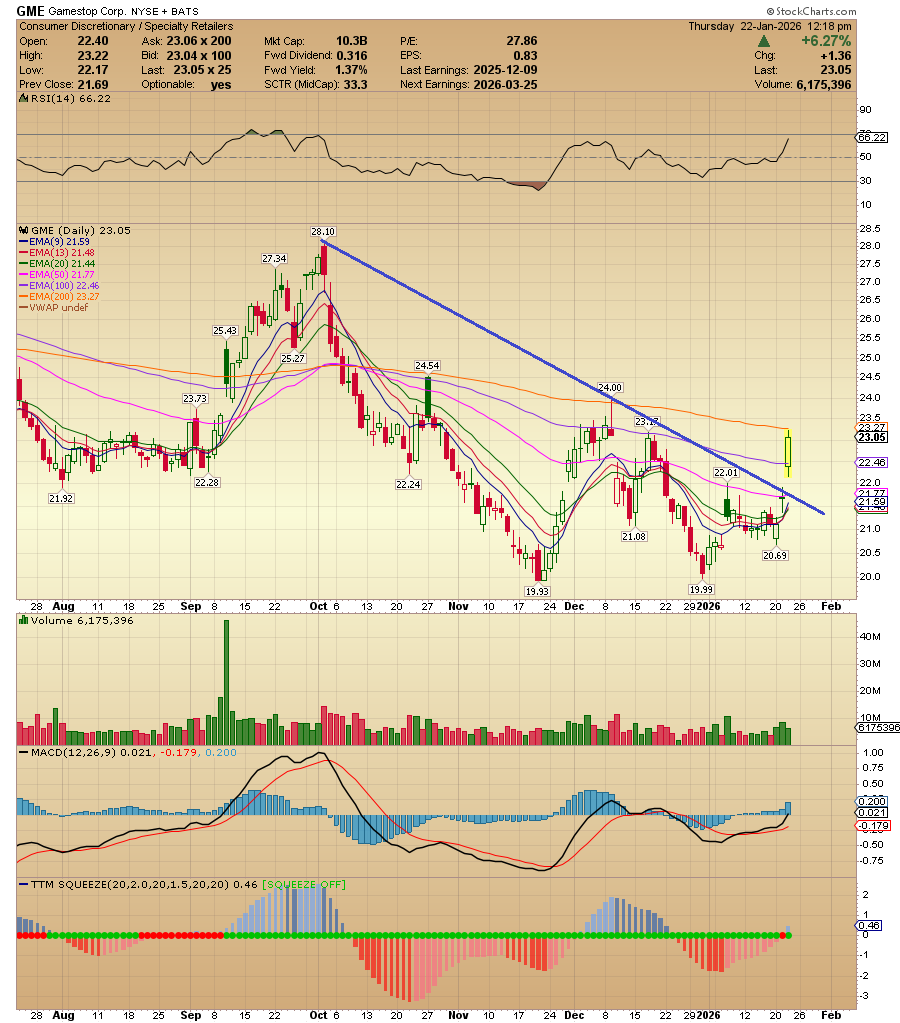The width and height of the screenshot is (900, 1023).
Task: Toggle EMA(50) line visibility in legend
Action: coord(22,274)
